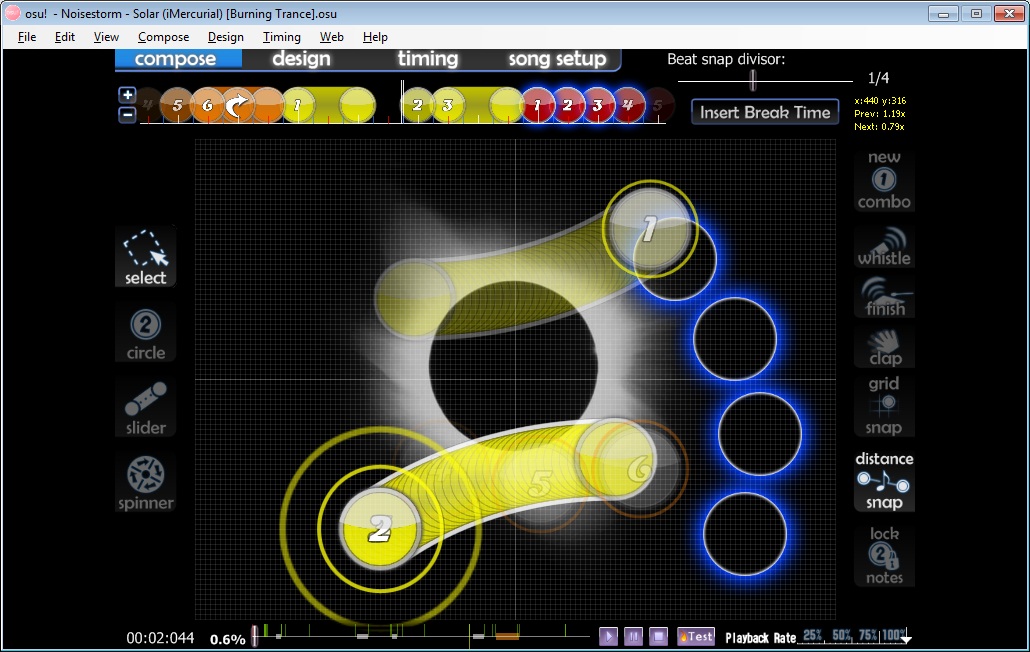Open the File menu

click(x=27, y=37)
